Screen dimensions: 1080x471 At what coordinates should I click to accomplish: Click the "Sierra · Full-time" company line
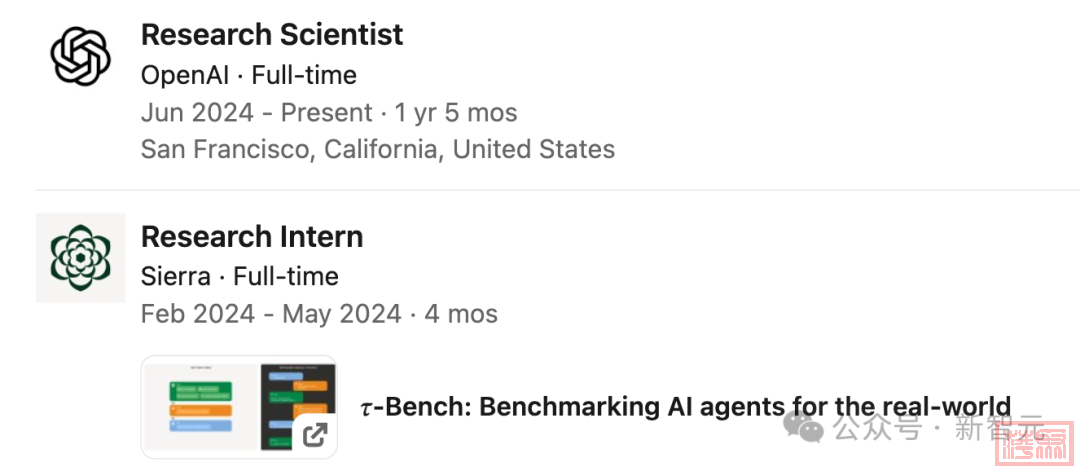click(x=239, y=276)
